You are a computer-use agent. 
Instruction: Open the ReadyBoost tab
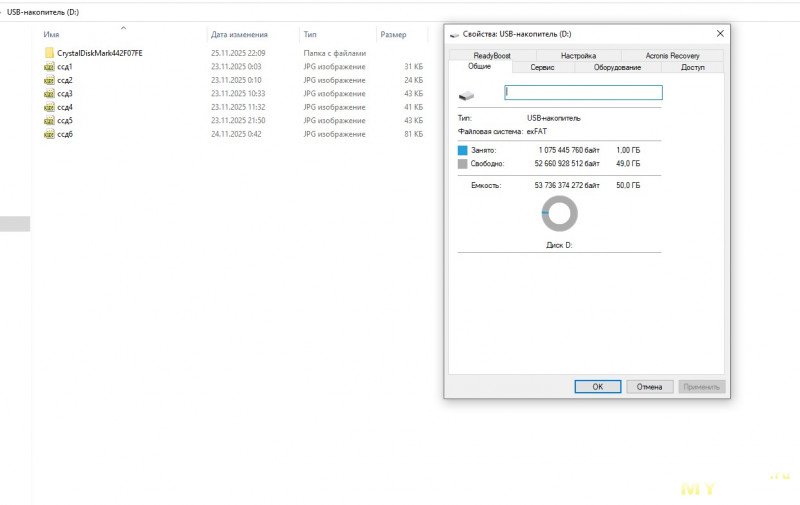coord(492,56)
